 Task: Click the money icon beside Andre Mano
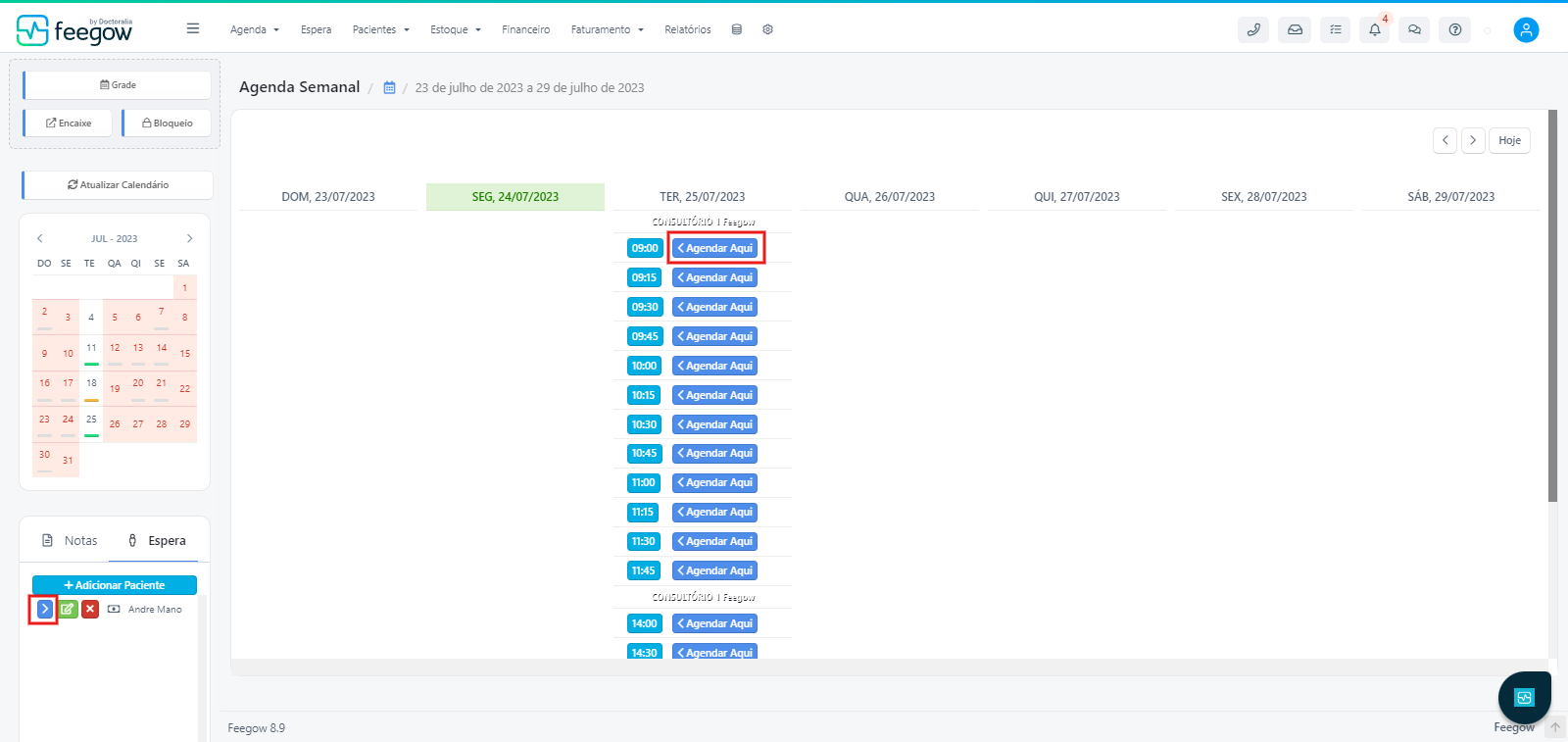click(114, 609)
